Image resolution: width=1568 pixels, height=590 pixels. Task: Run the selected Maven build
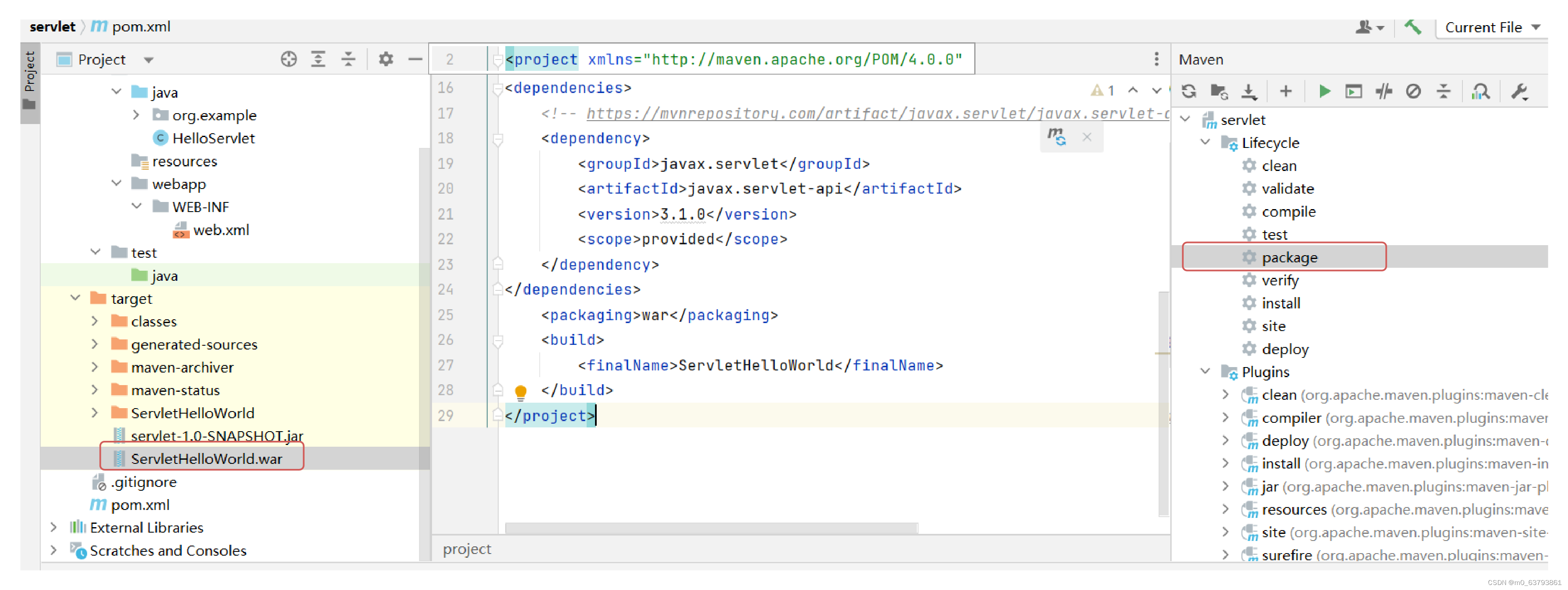tap(1325, 91)
